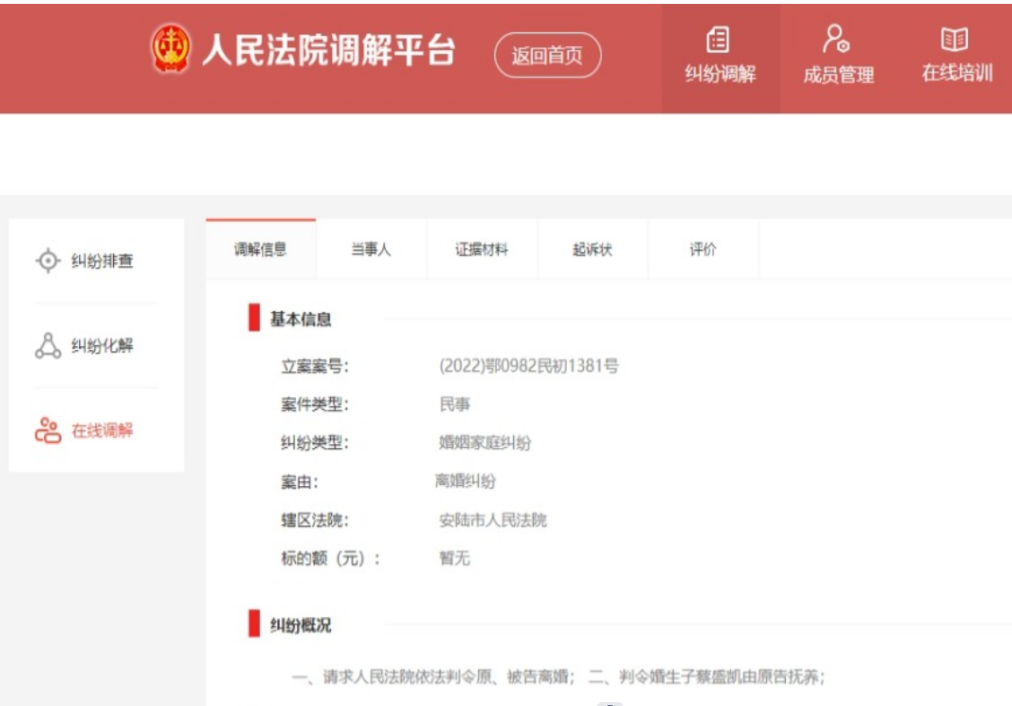The height and width of the screenshot is (706, 1012).
Task: Open the 起诉状 tab
Action: coord(592,250)
